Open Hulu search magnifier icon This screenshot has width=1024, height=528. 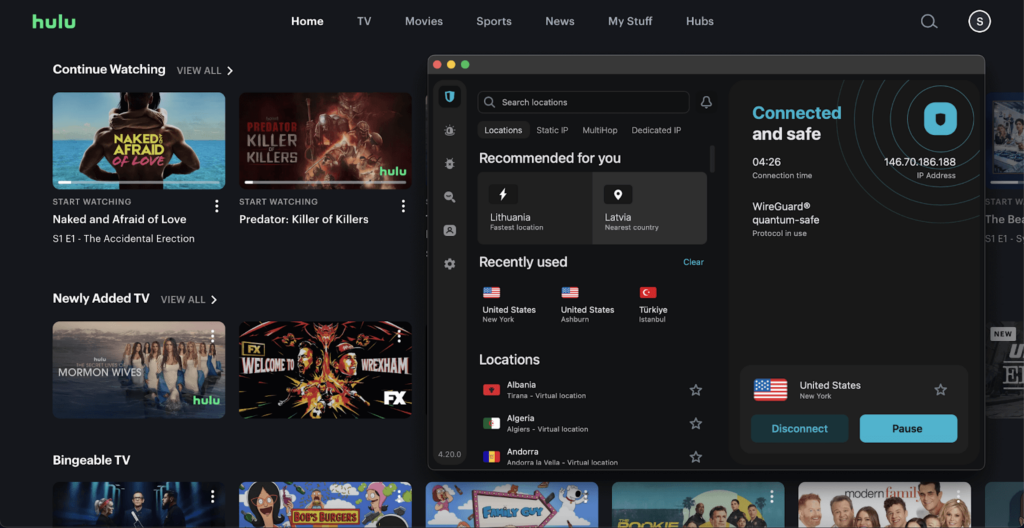(929, 22)
